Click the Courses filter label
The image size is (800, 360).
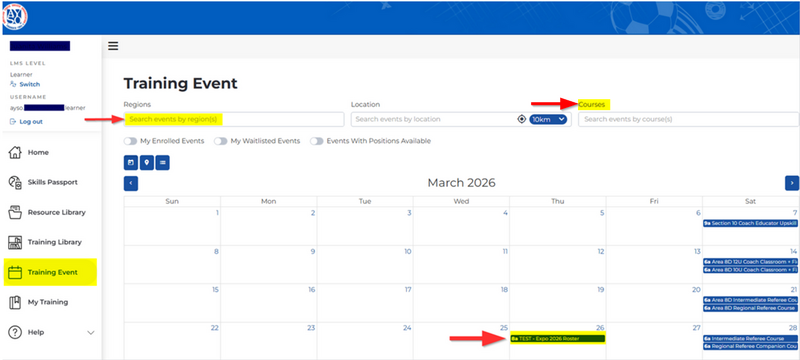[592, 105]
